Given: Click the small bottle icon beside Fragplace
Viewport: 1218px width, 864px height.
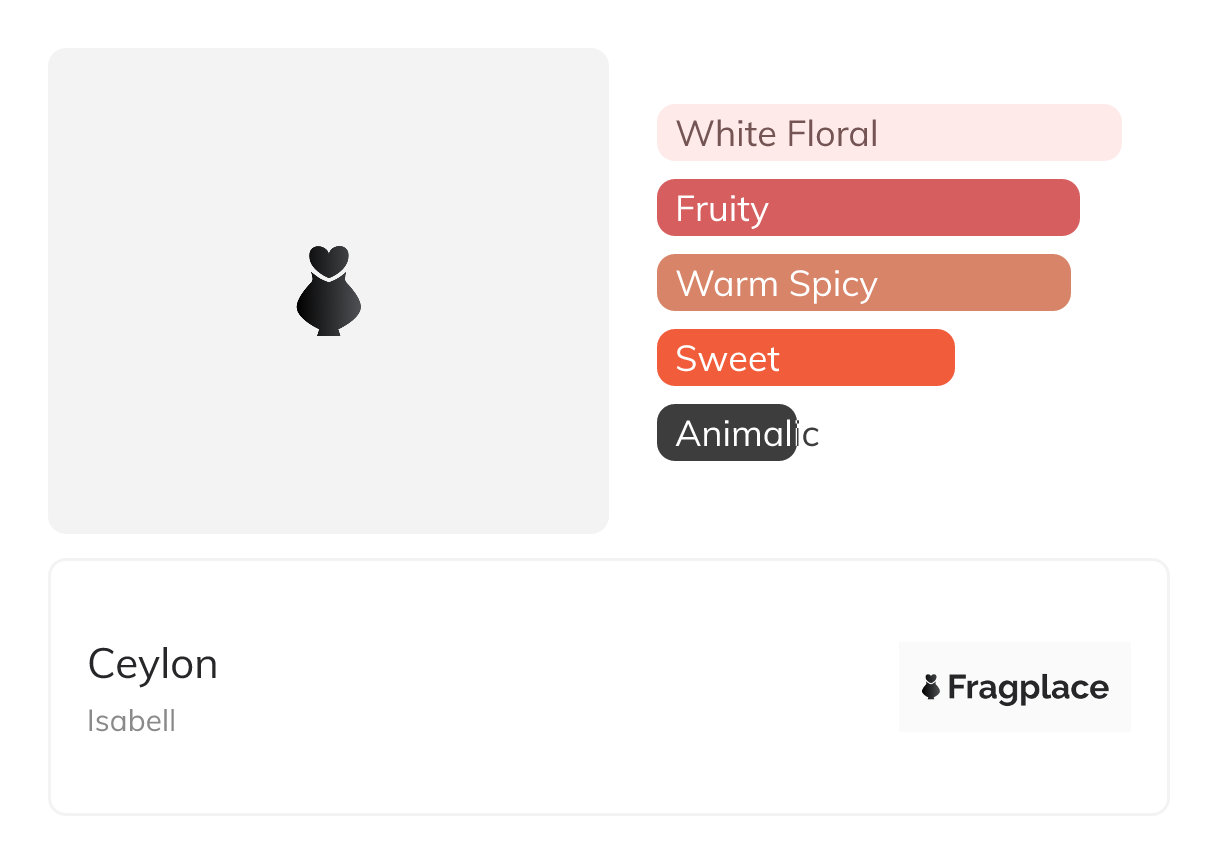Looking at the screenshot, I should 930,687.
